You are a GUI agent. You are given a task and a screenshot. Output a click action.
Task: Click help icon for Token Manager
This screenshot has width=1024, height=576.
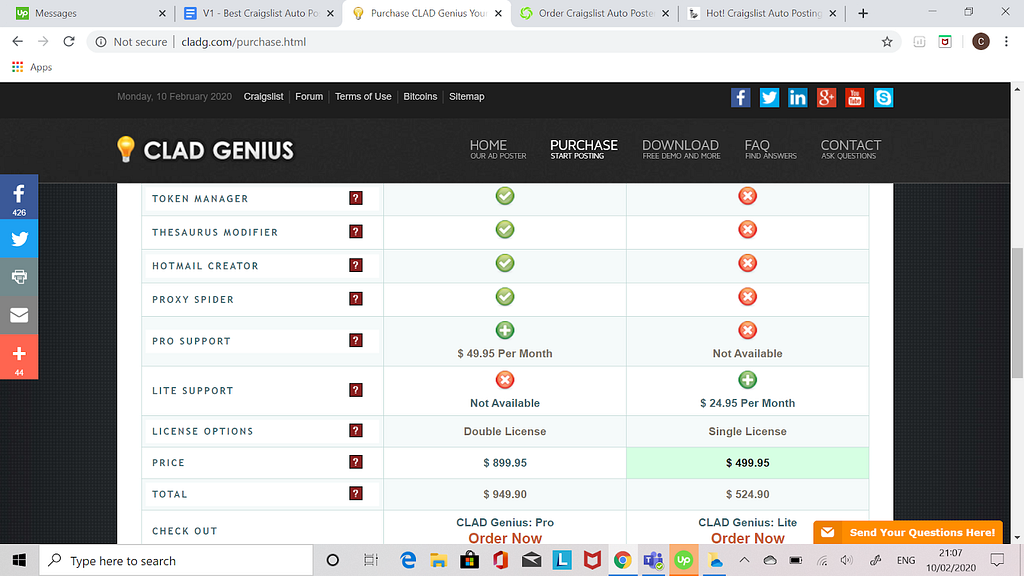(356, 198)
